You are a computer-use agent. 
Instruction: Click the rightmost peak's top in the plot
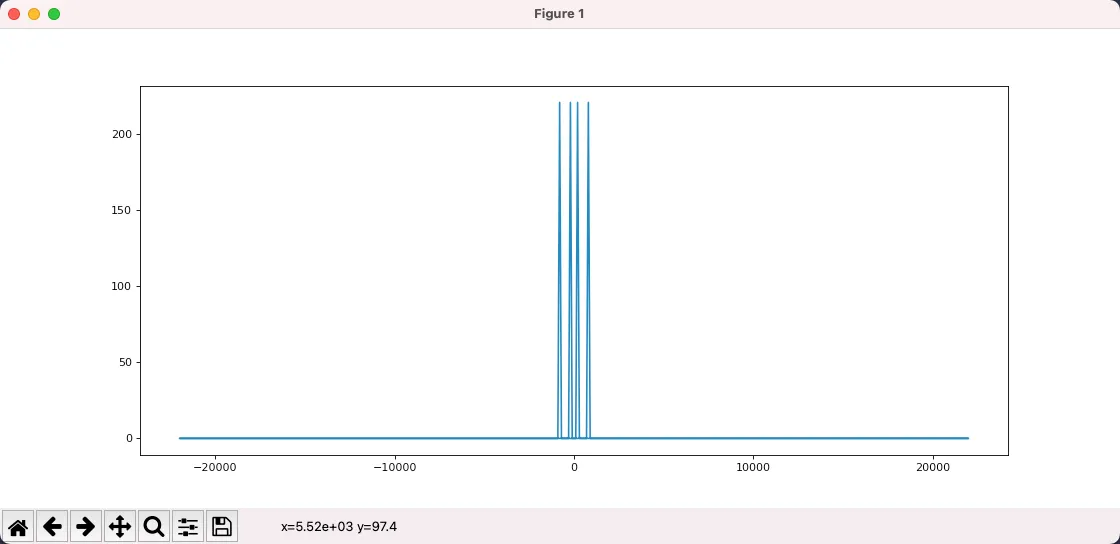[x=588, y=103]
